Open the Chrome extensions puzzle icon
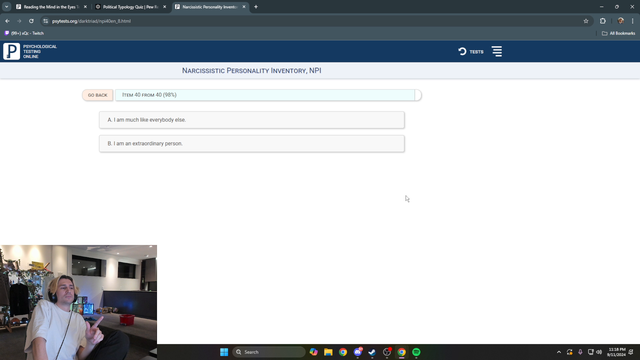 603,21
